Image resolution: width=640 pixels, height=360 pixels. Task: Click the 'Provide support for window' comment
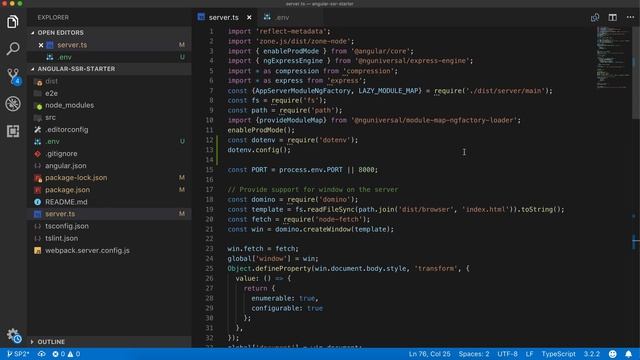313,189
